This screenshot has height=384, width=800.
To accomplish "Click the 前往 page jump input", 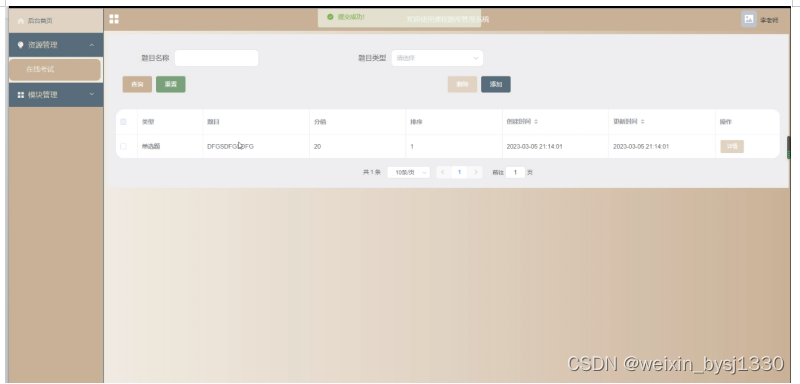I will click(515, 172).
